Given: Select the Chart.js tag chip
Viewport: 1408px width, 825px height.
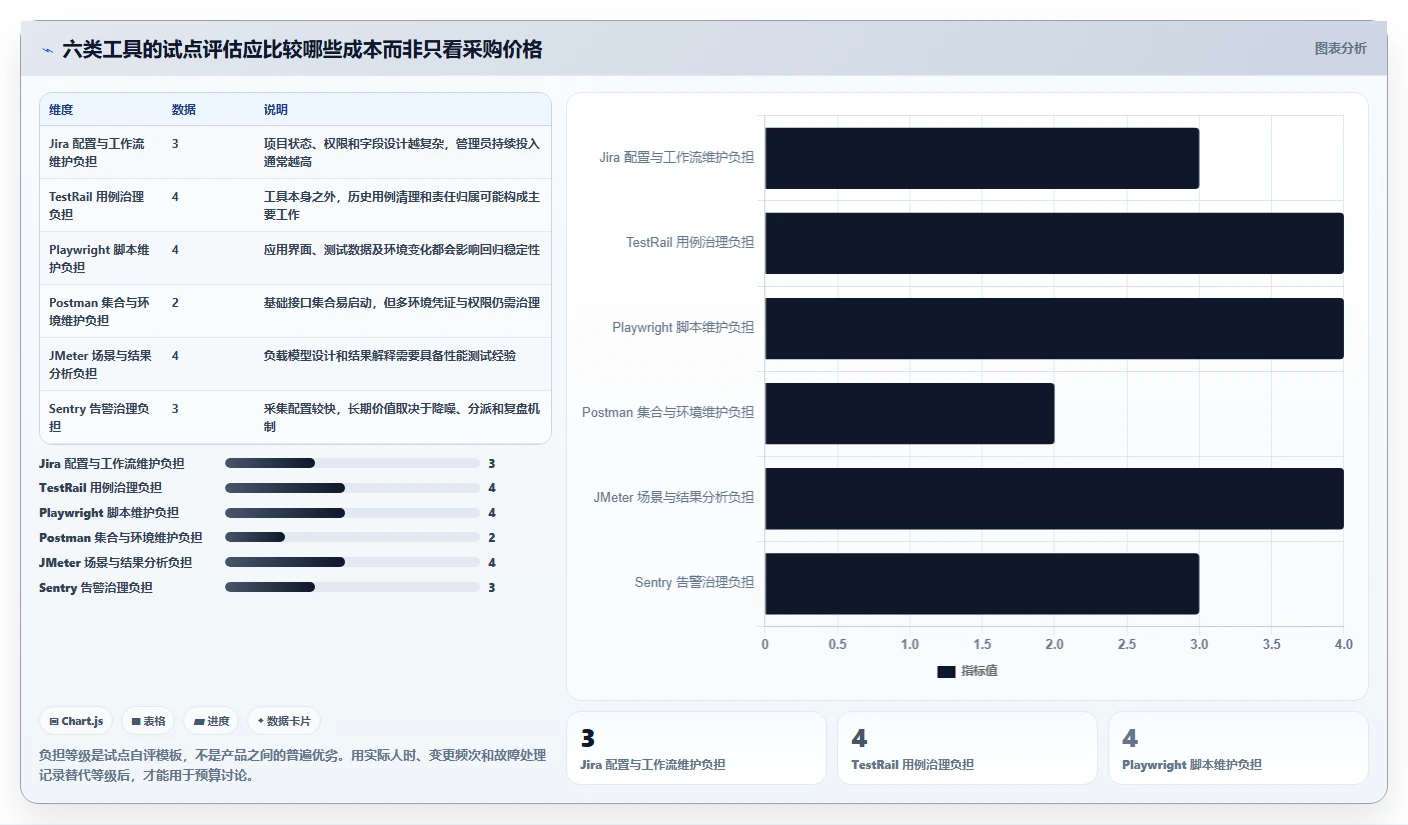Looking at the screenshot, I should coord(76,721).
